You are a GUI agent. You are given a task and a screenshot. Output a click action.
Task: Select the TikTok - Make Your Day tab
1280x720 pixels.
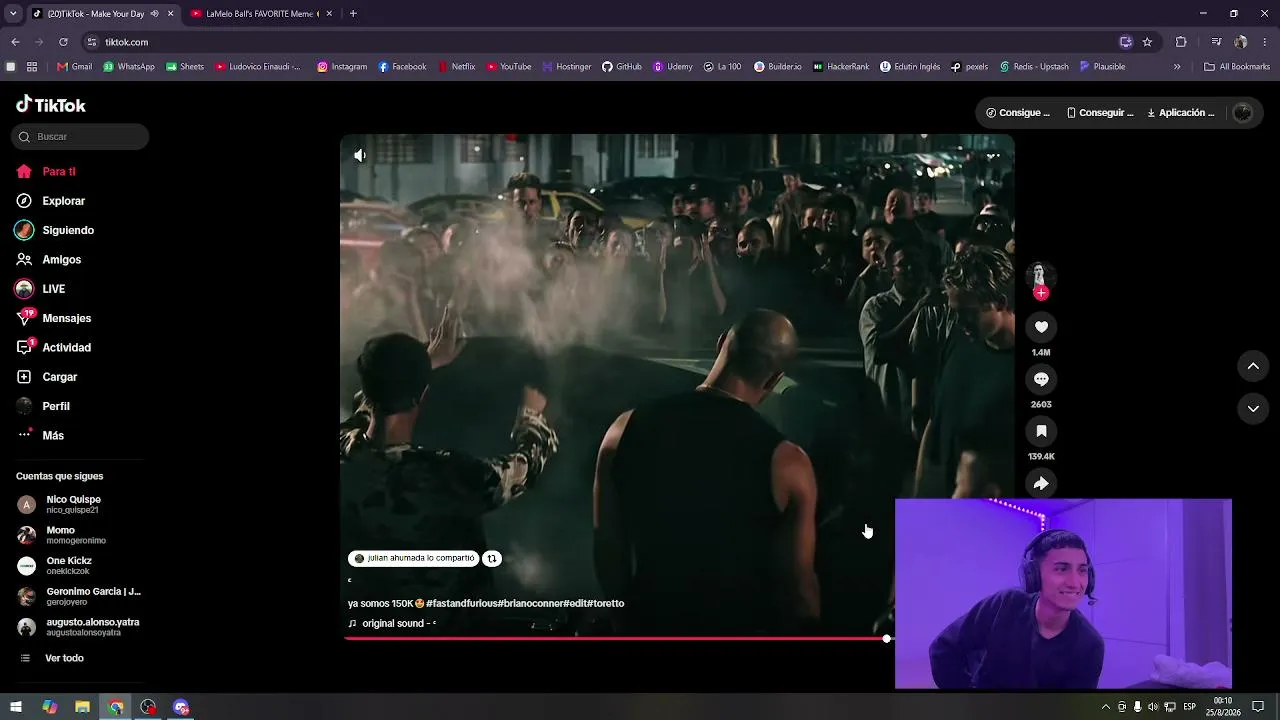pos(102,14)
